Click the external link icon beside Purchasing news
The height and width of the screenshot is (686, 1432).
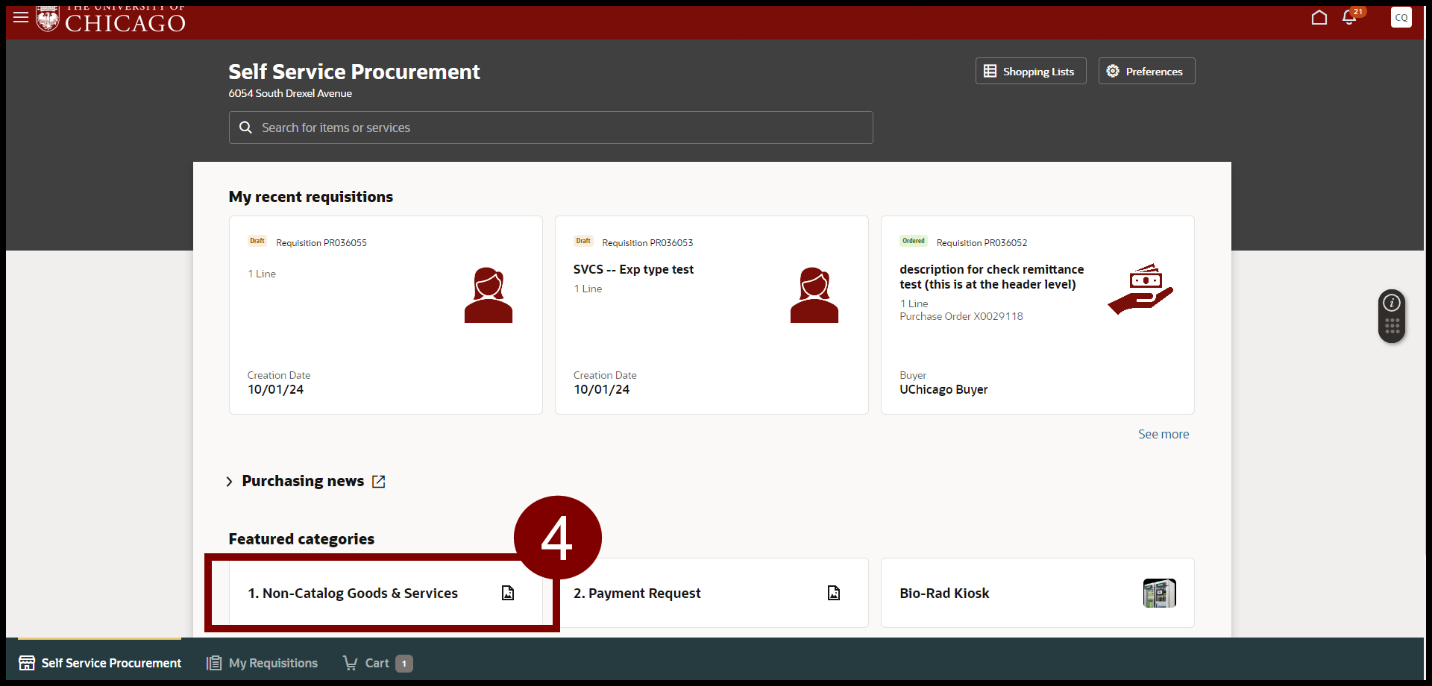(x=379, y=481)
